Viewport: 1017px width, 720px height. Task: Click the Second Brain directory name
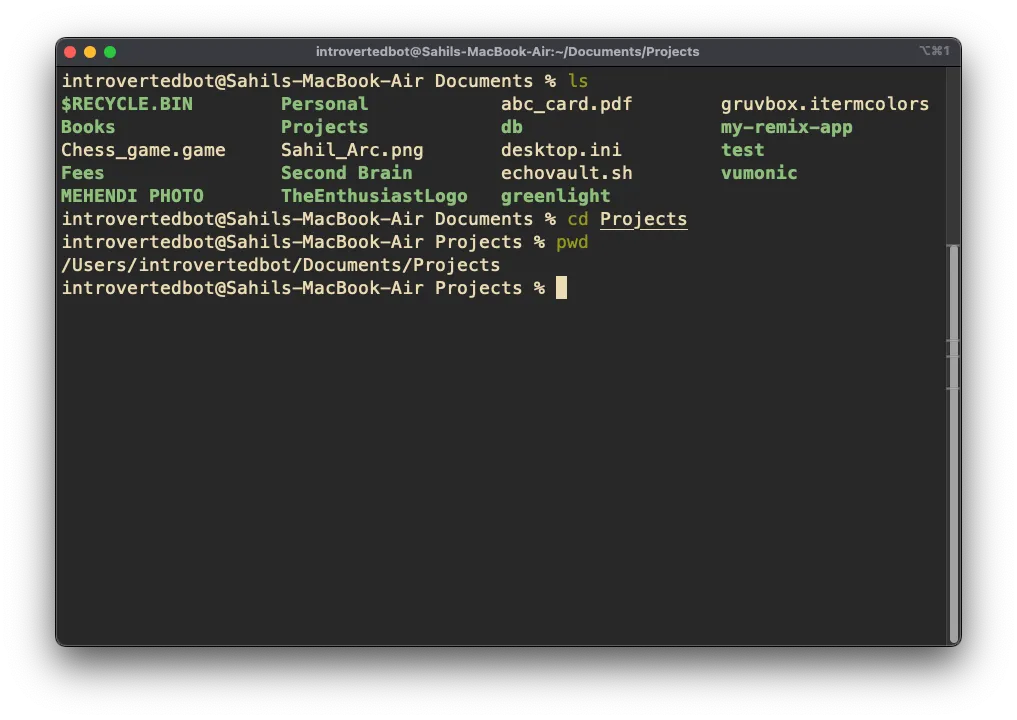coord(346,173)
